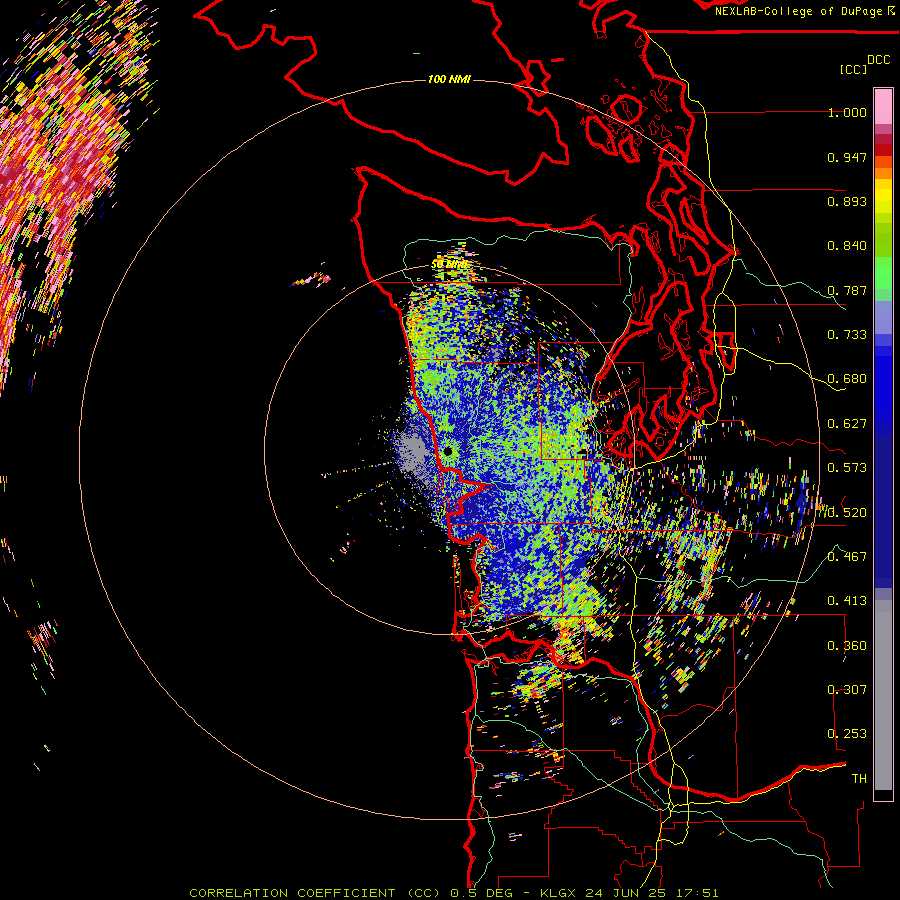Select the 0.467 colorbar value label
Screen dimensions: 900x900
[847, 556]
